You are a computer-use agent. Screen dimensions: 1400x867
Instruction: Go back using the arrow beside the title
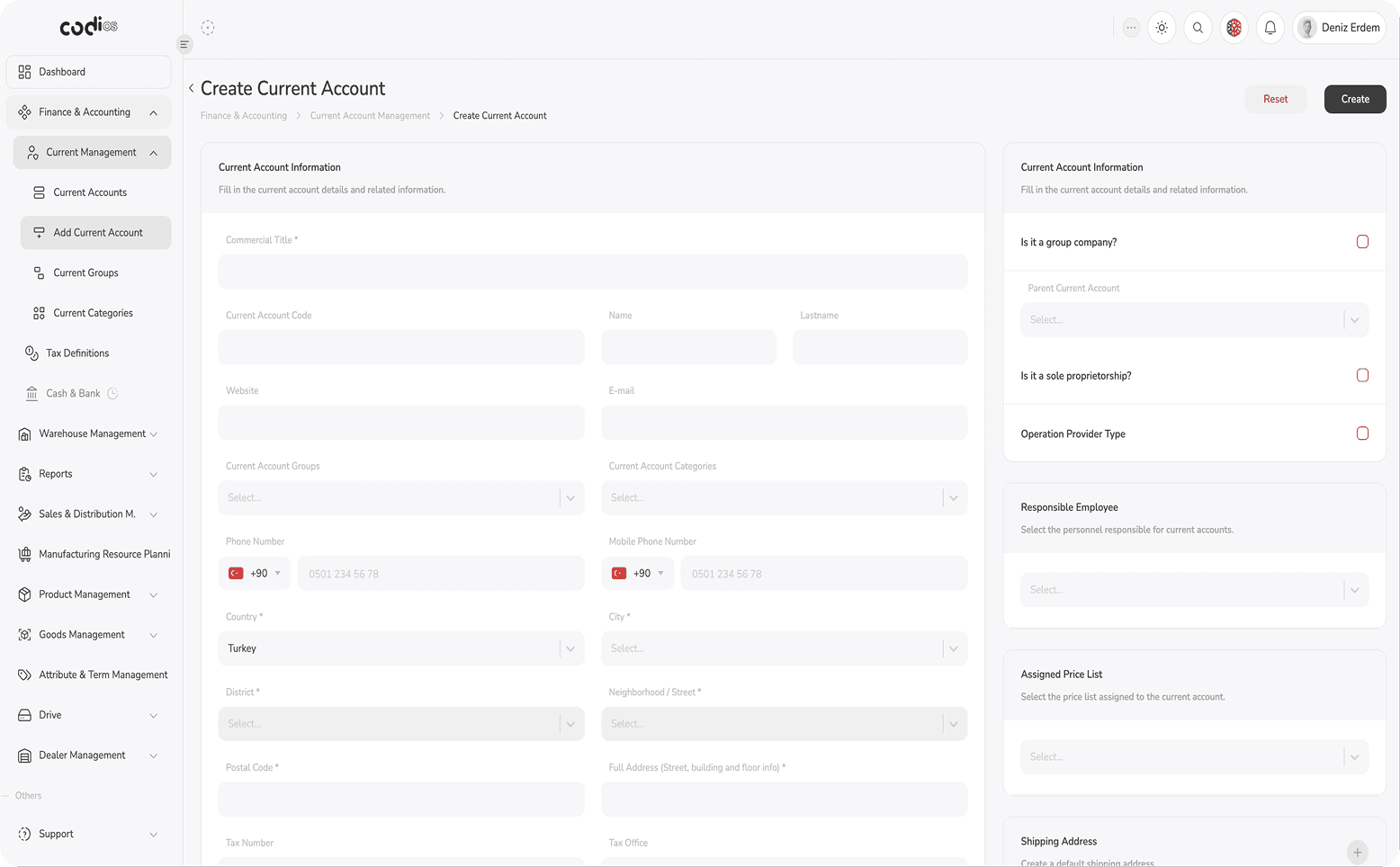pos(192,88)
